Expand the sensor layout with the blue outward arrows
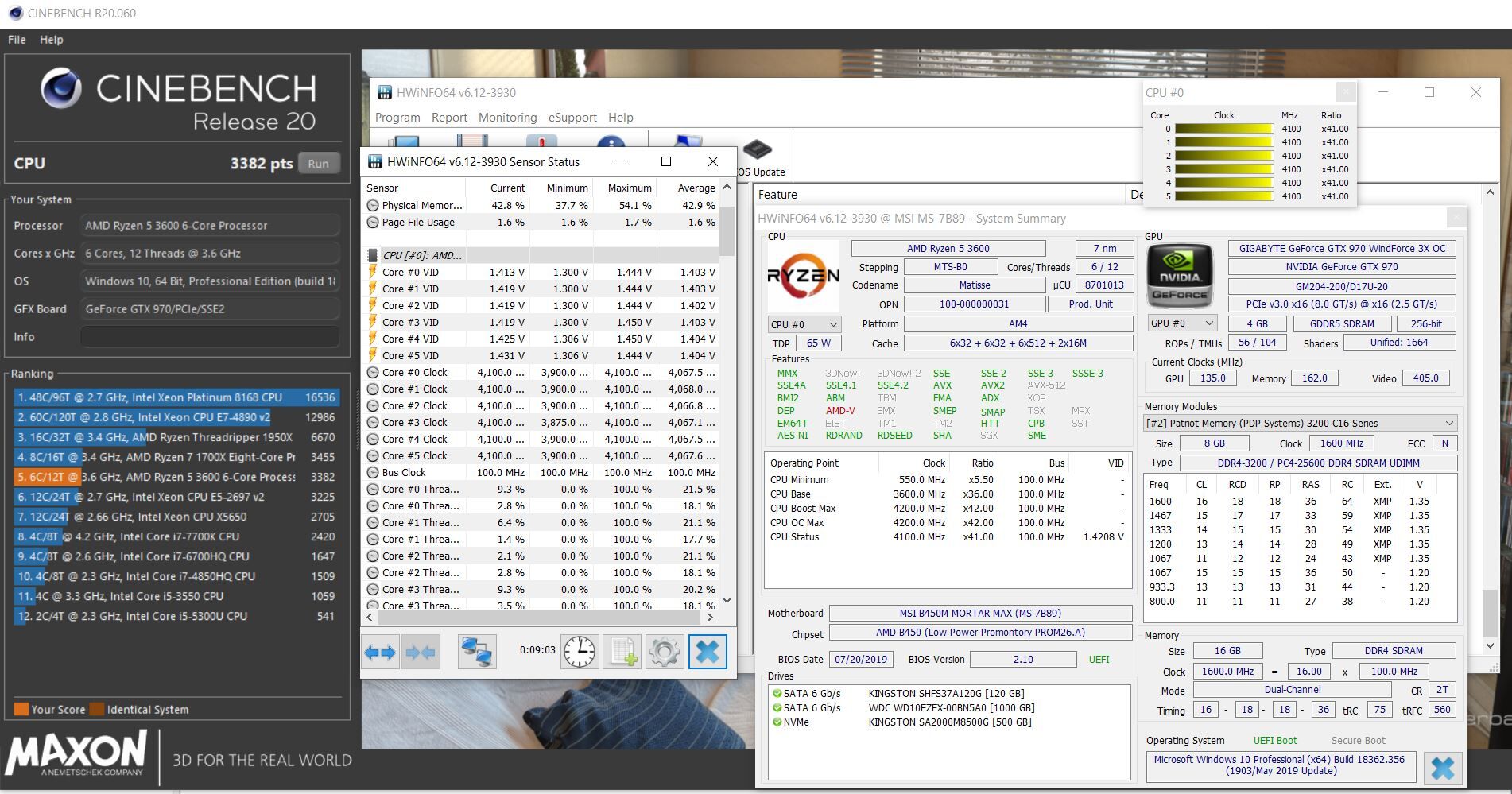The image size is (1512, 794). click(380, 653)
